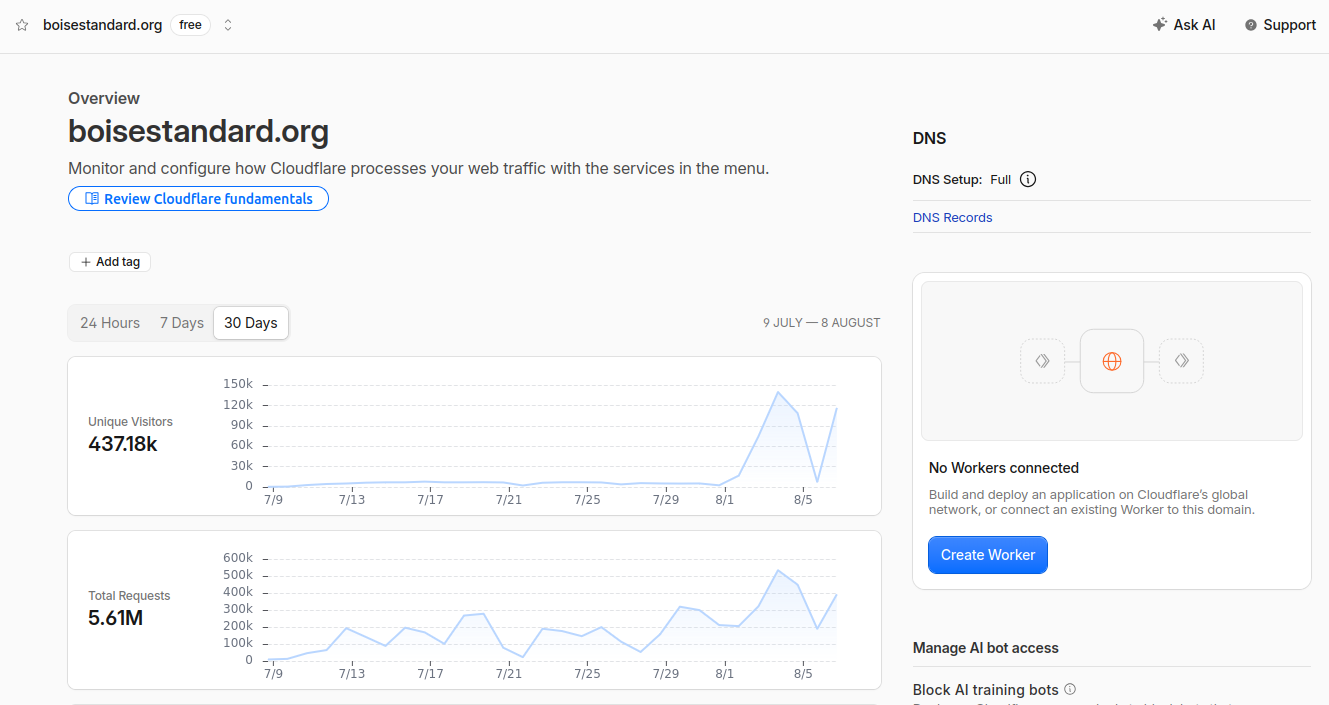Screen dimensions: 1329x705
Task: Click the Overview breadcrumb text
Action: pos(104,98)
